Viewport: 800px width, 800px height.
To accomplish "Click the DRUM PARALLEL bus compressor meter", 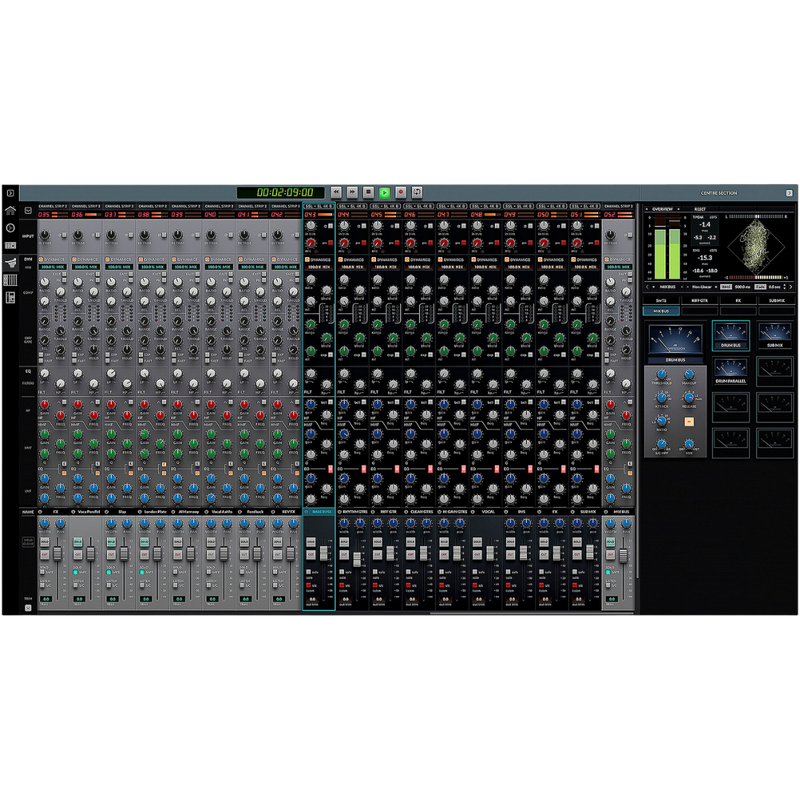I will (x=730, y=372).
